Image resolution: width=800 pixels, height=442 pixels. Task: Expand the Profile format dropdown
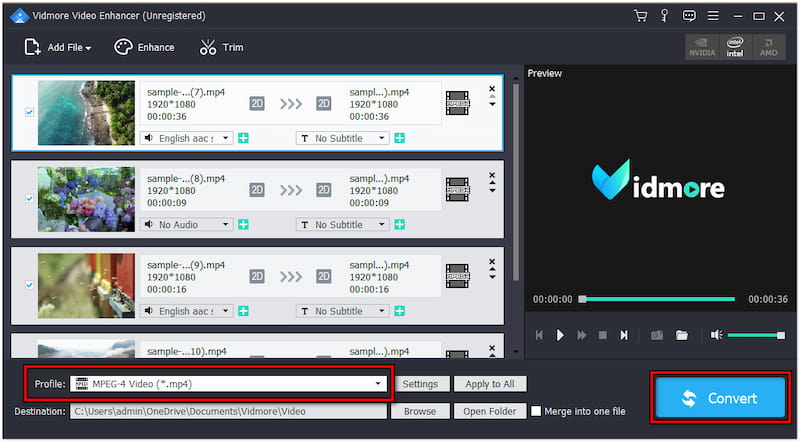tap(378, 384)
